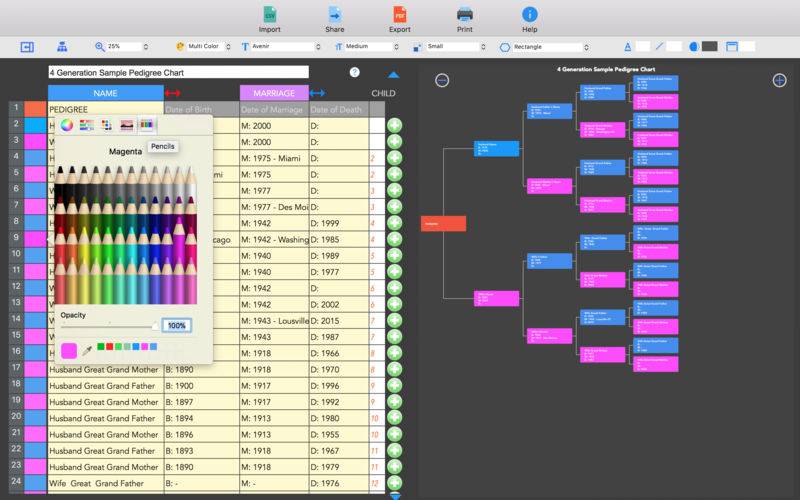Screen dimensions: 800x500
Task: Click the opacity slider thumb
Action: click(x=155, y=326)
